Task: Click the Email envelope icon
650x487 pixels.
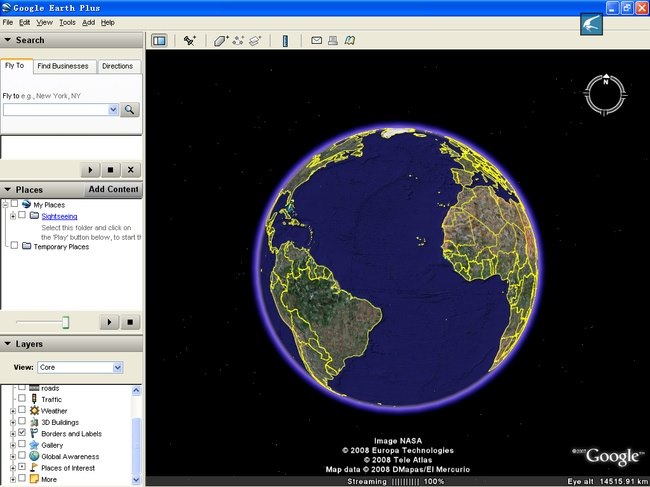Action: tap(316, 40)
